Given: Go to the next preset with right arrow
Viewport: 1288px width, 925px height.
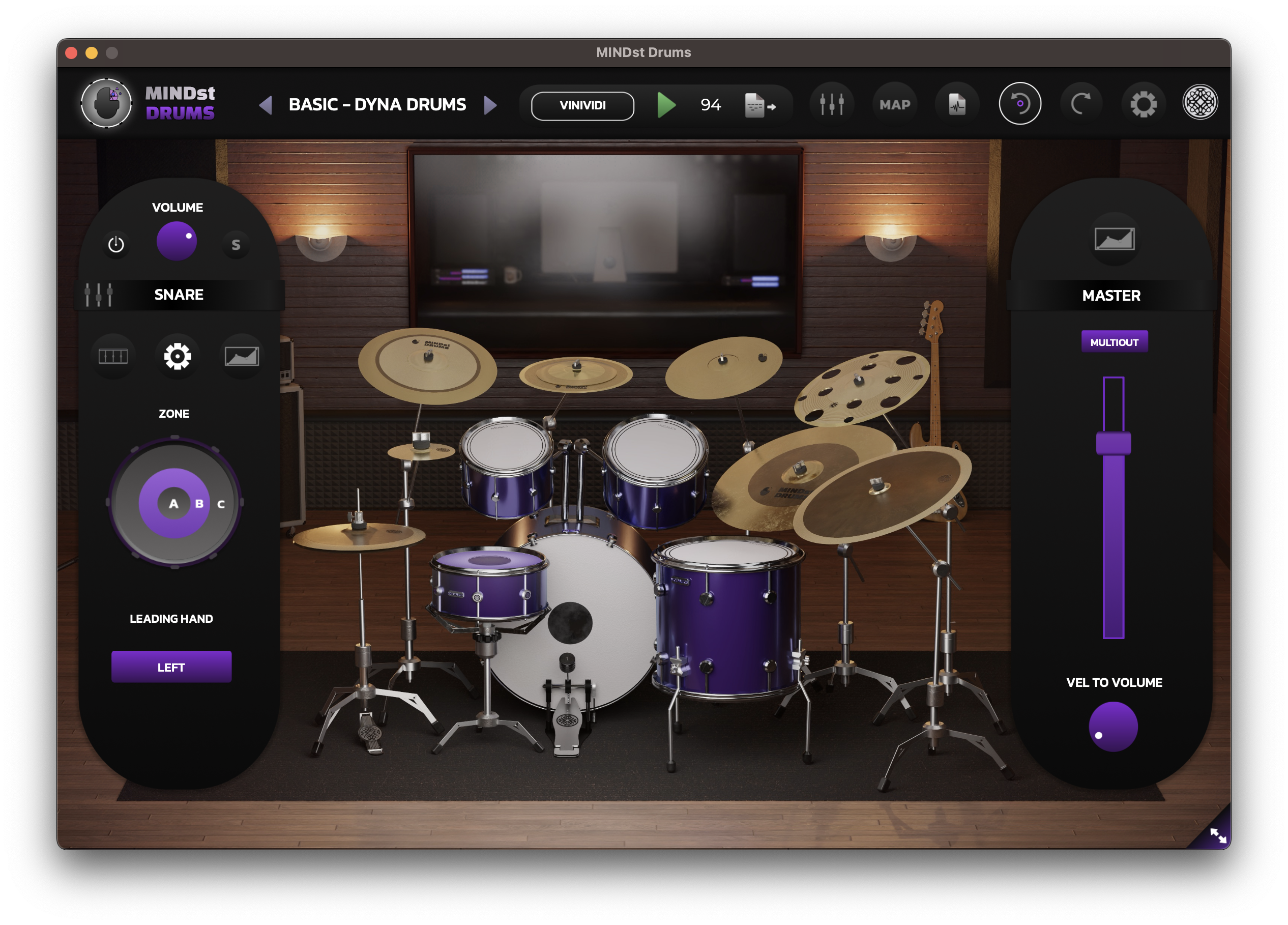Looking at the screenshot, I should (x=490, y=105).
